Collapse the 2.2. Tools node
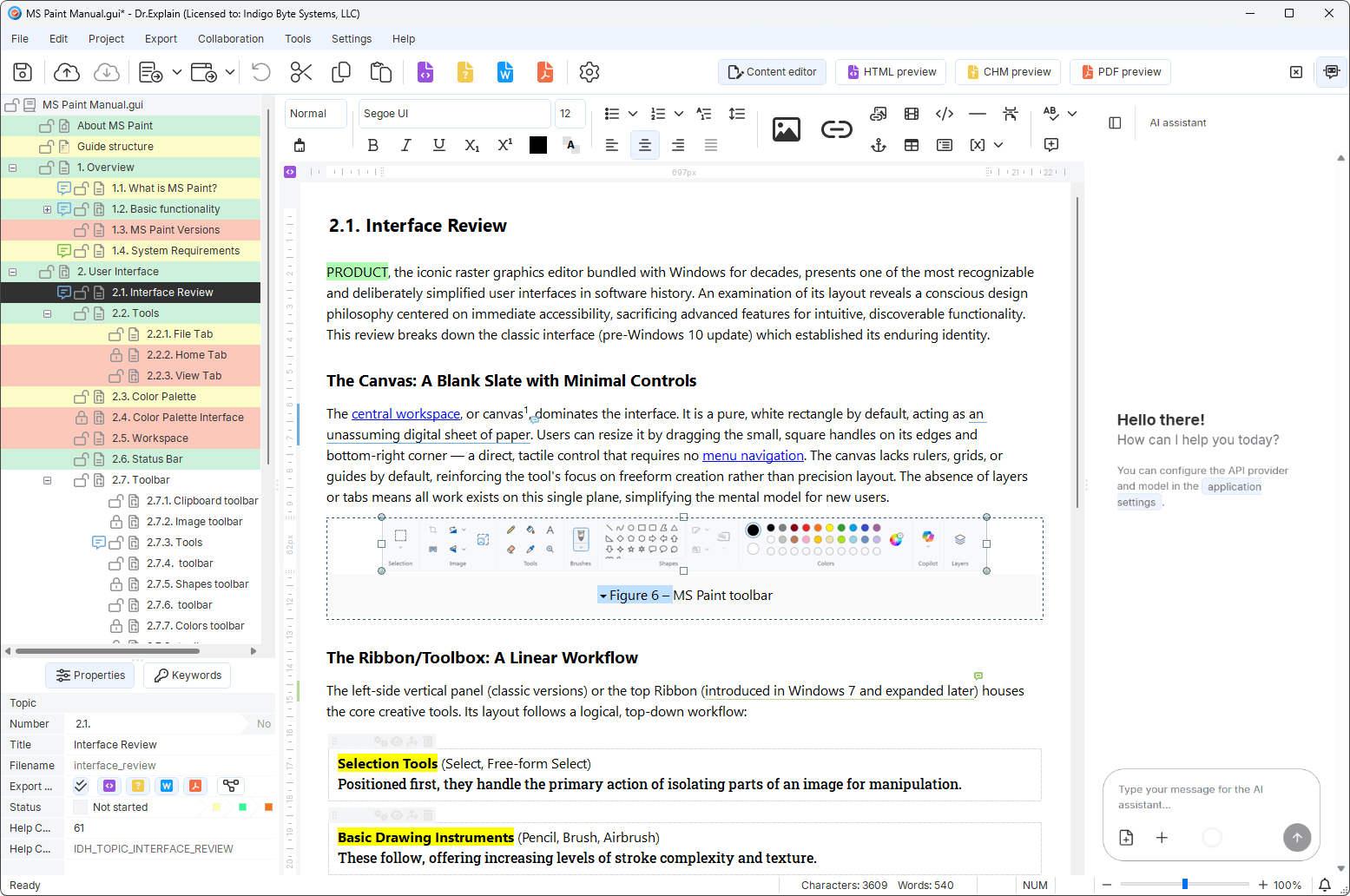Screen dimensions: 1350x896 47,313
